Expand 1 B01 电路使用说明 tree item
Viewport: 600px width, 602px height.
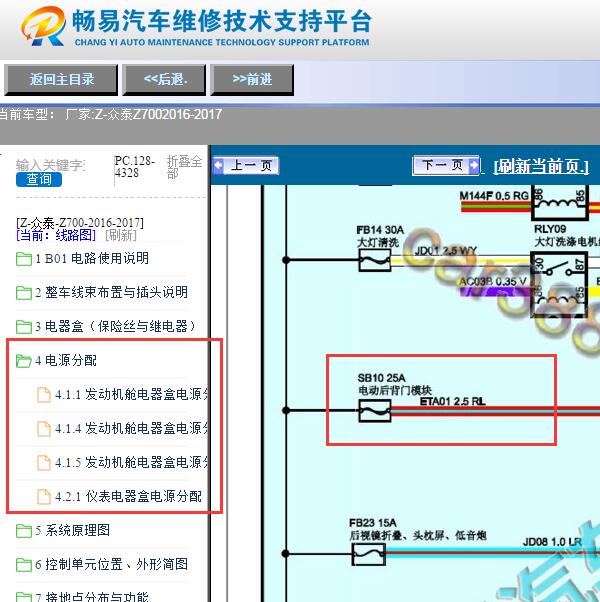coord(92,258)
